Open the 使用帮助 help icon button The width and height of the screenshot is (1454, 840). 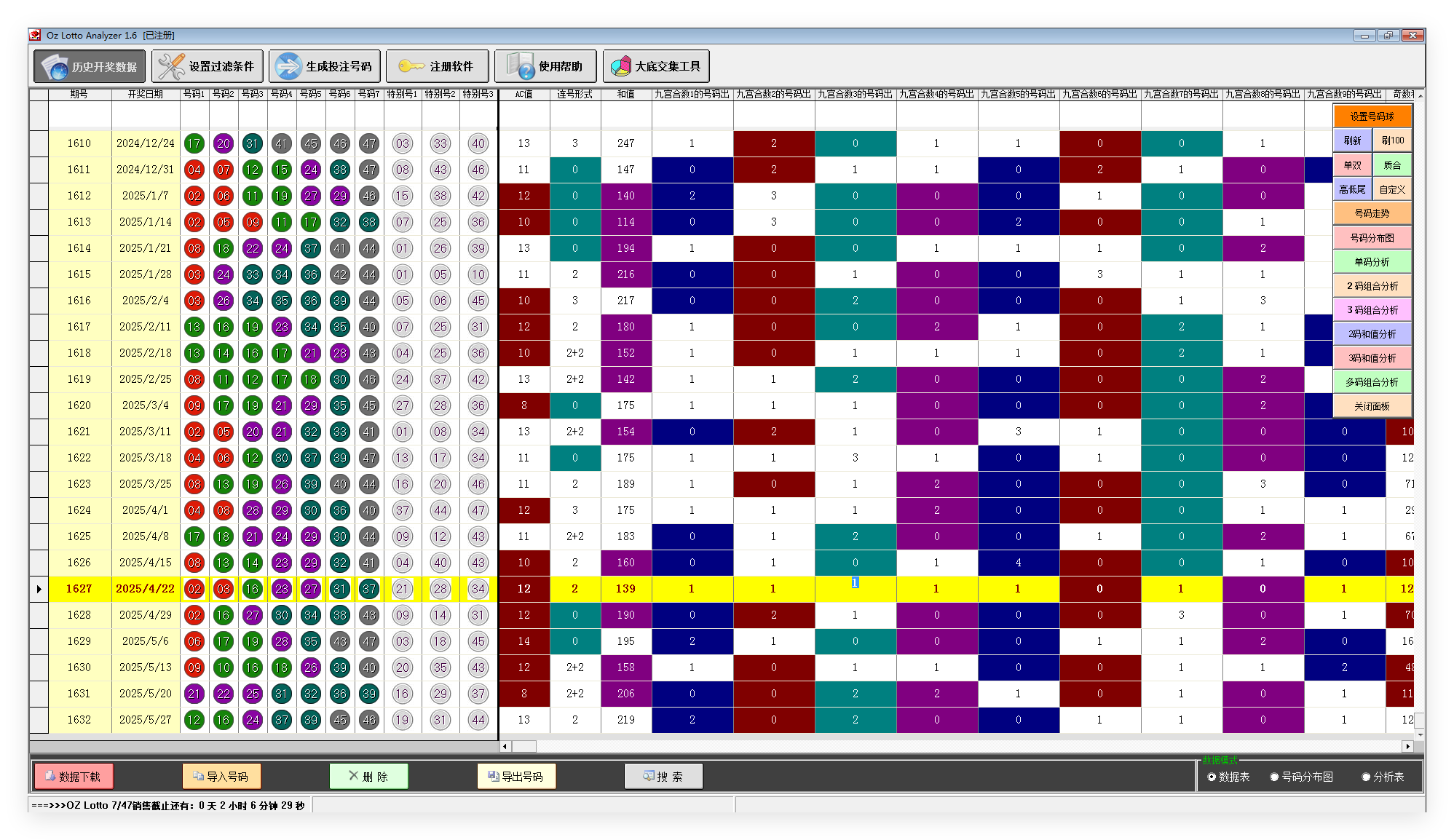(x=545, y=66)
